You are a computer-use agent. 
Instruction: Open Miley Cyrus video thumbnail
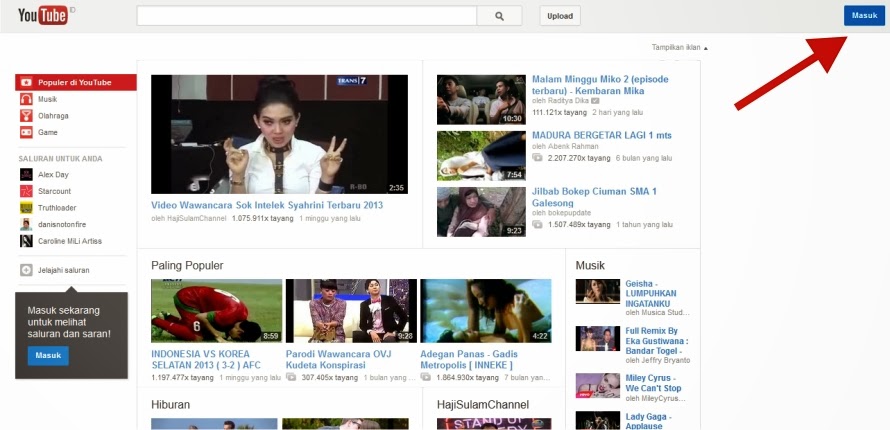pyautogui.click(x=598, y=386)
